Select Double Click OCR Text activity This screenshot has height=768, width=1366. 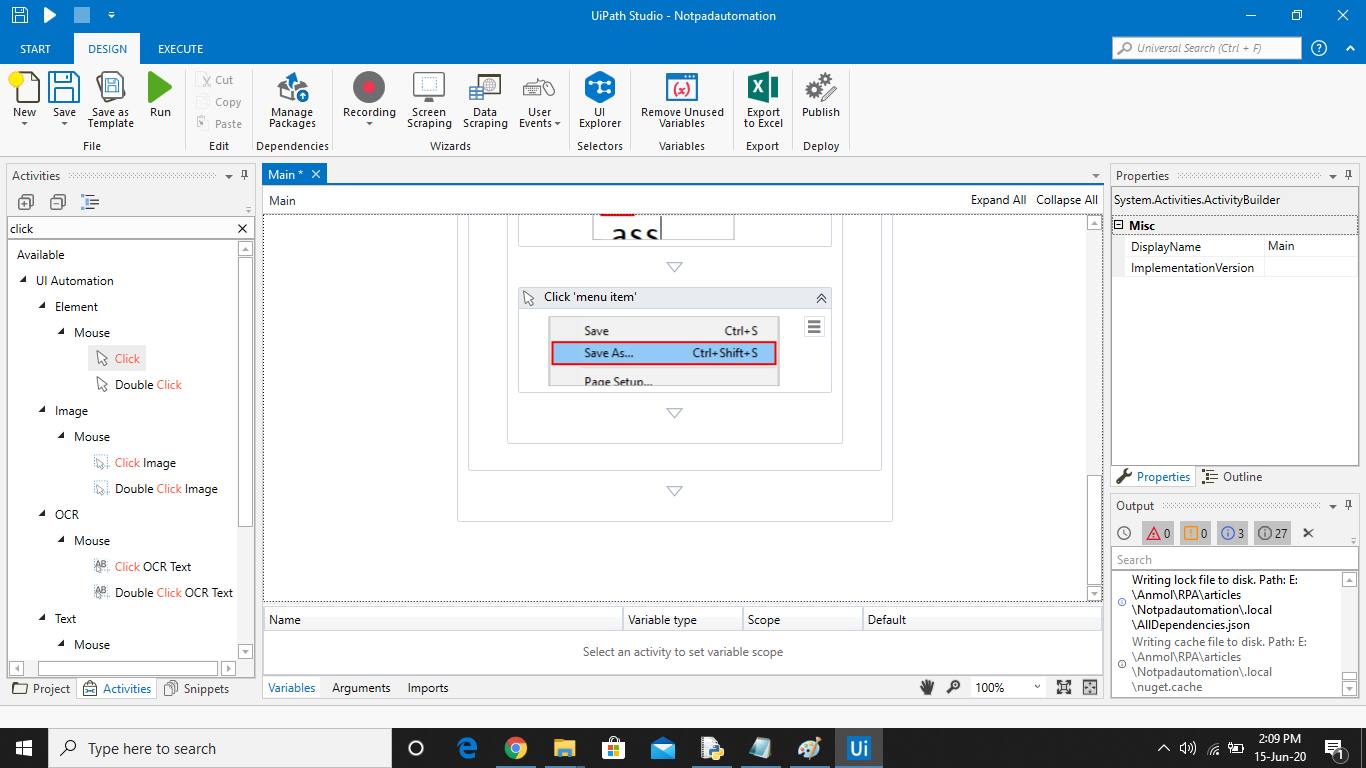click(163, 593)
